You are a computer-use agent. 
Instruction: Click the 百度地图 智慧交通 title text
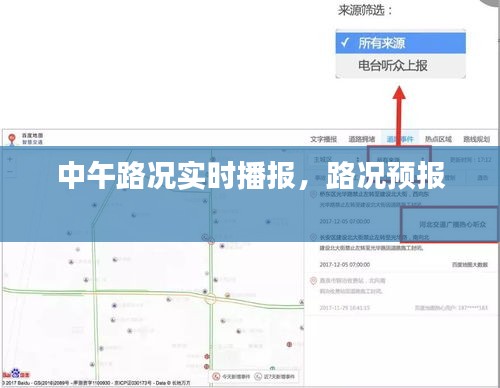pos(32,139)
